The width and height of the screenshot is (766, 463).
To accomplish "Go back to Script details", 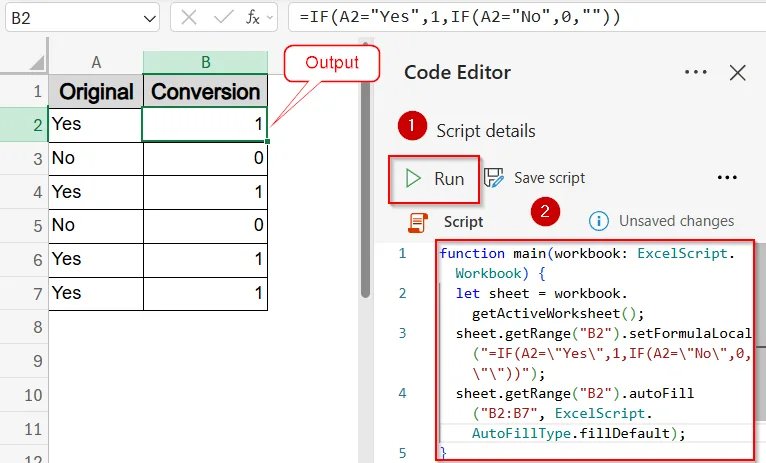I will pyautogui.click(x=486, y=131).
